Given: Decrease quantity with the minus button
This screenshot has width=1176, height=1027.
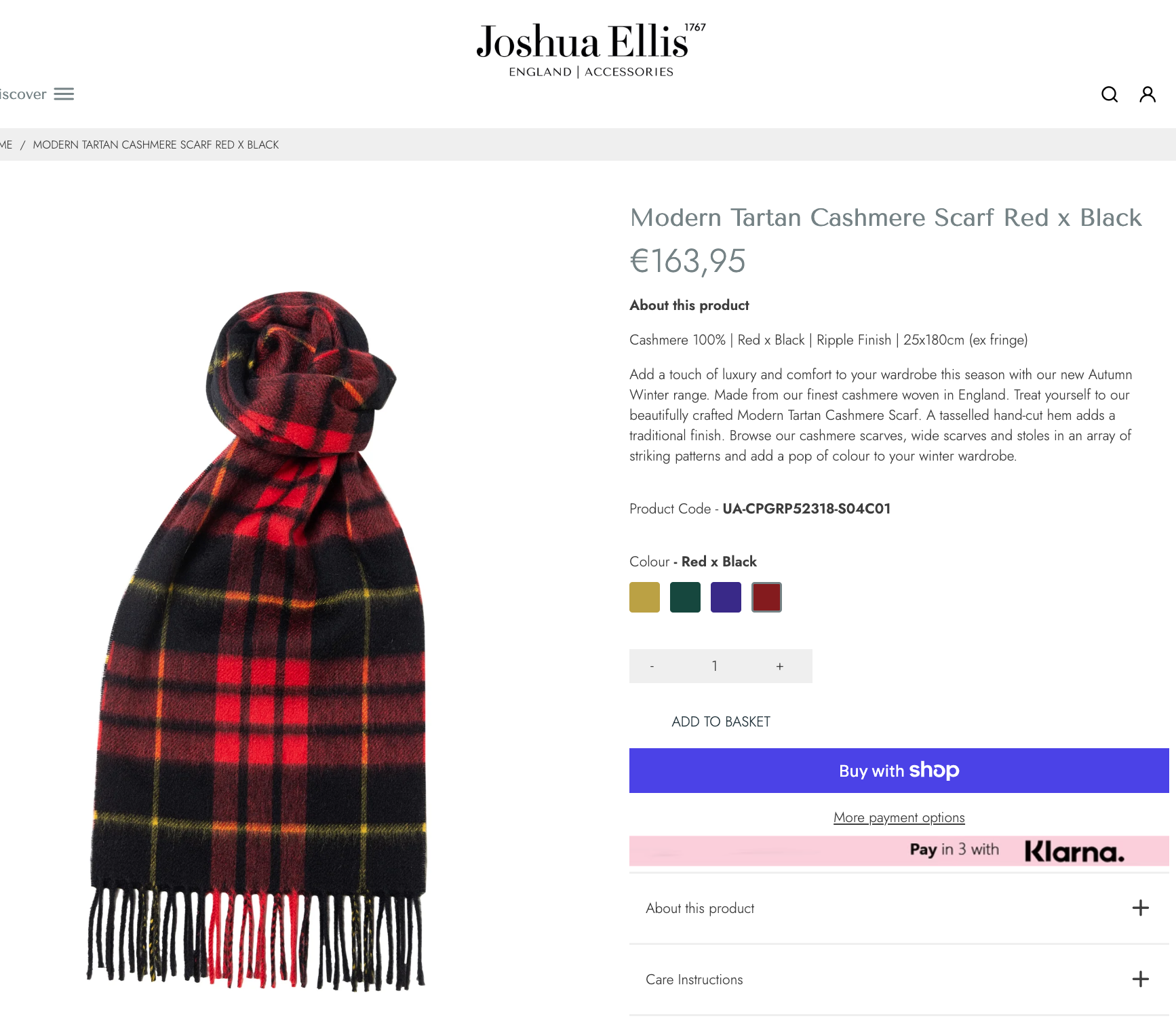Looking at the screenshot, I should coord(652,666).
